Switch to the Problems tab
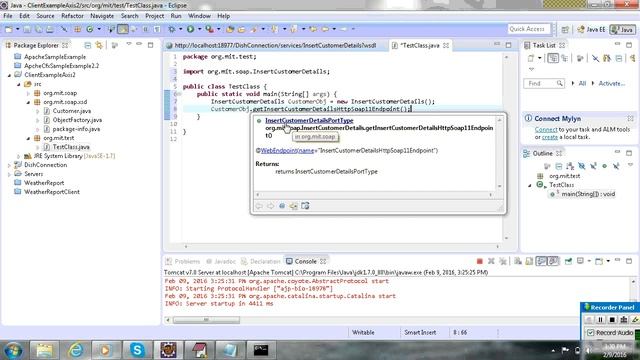 [183, 261]
